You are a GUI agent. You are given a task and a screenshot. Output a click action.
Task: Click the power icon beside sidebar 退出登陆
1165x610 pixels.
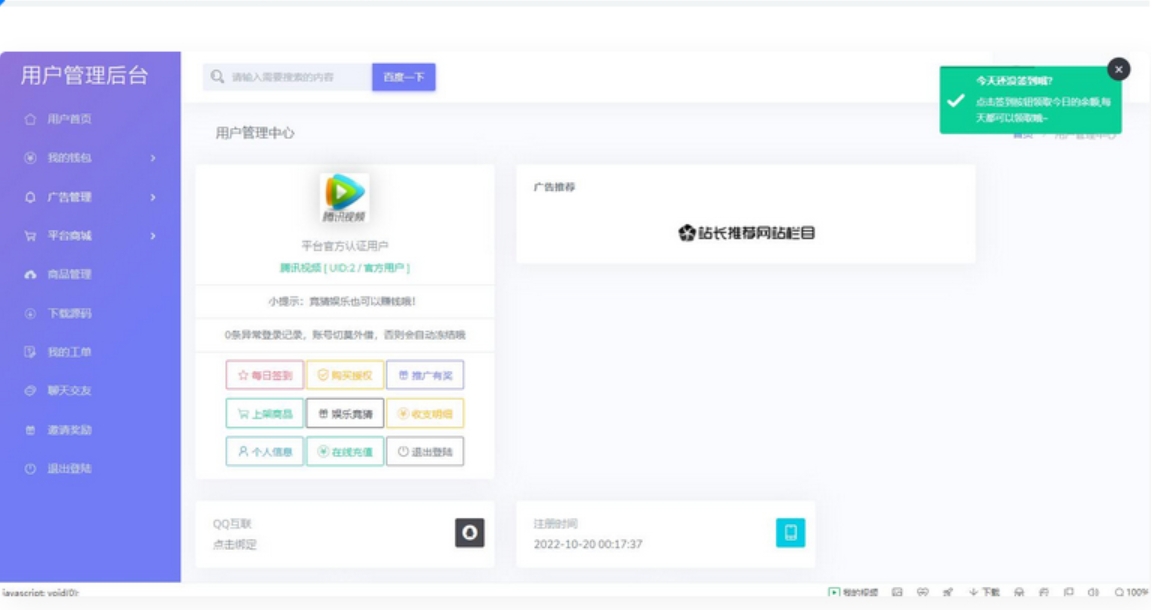[30, 469]
